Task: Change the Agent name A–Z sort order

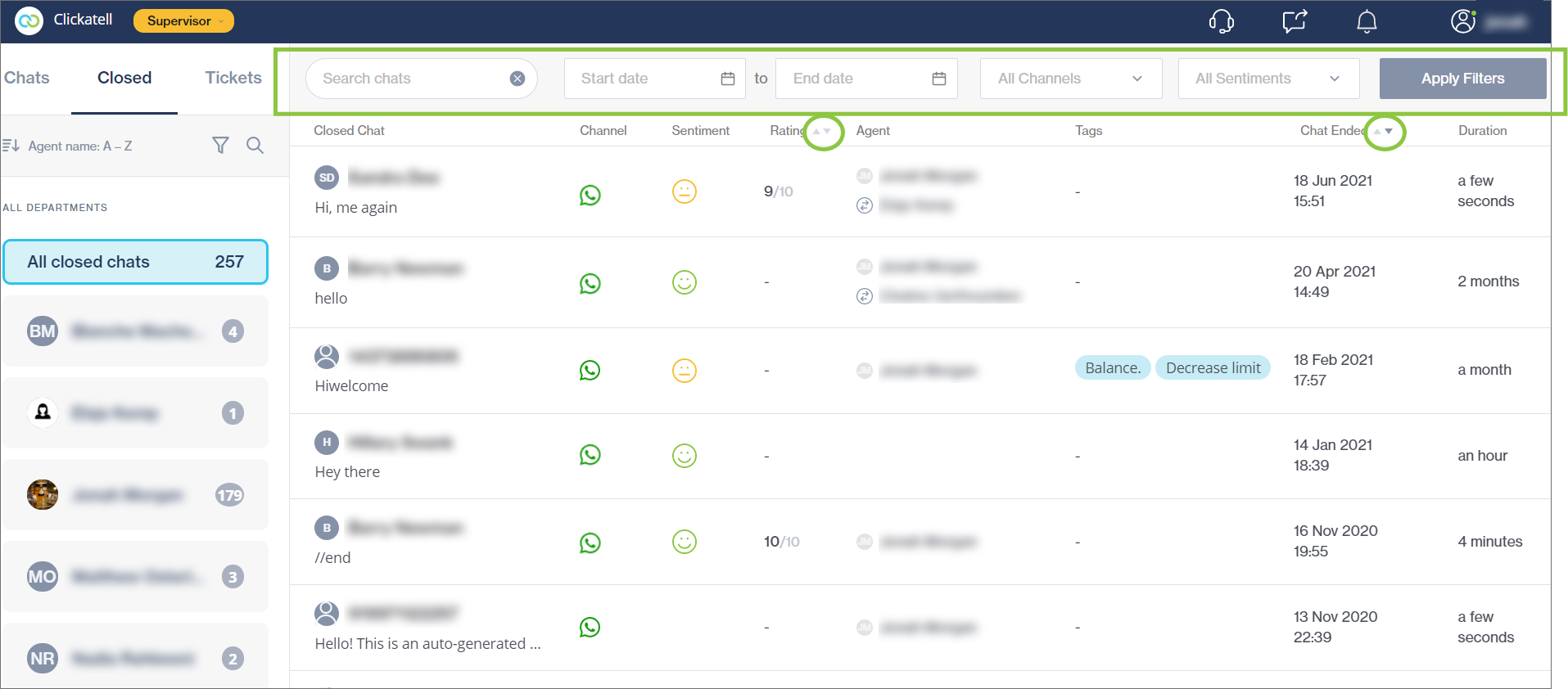Action: coord(69,146)
